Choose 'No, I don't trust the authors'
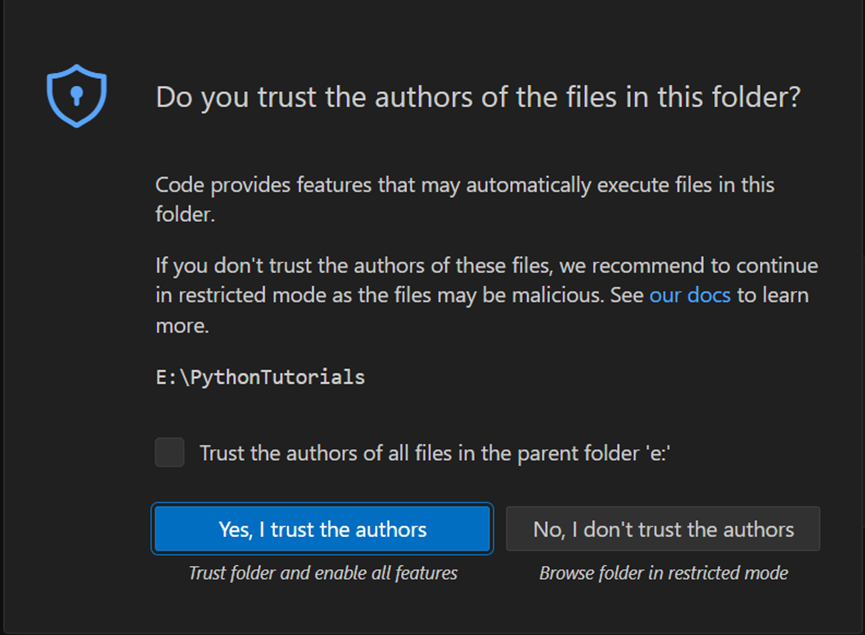This screenshot has height=635, width=865. (x=663, y=529)
